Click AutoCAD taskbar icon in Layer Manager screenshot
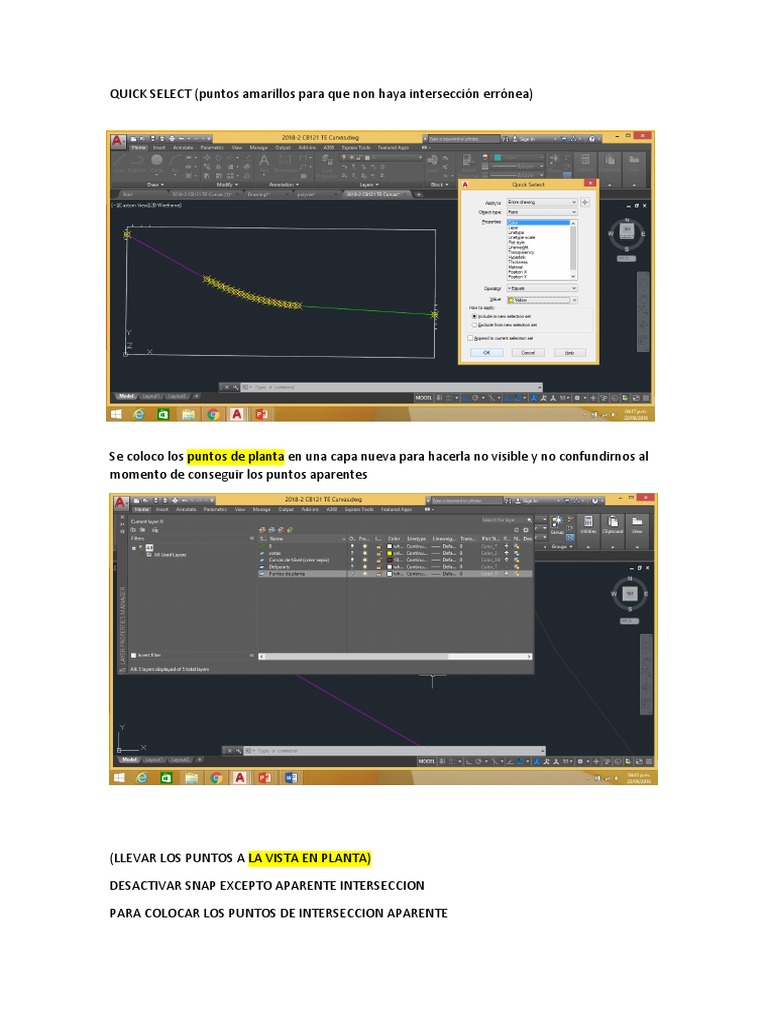 240,778
